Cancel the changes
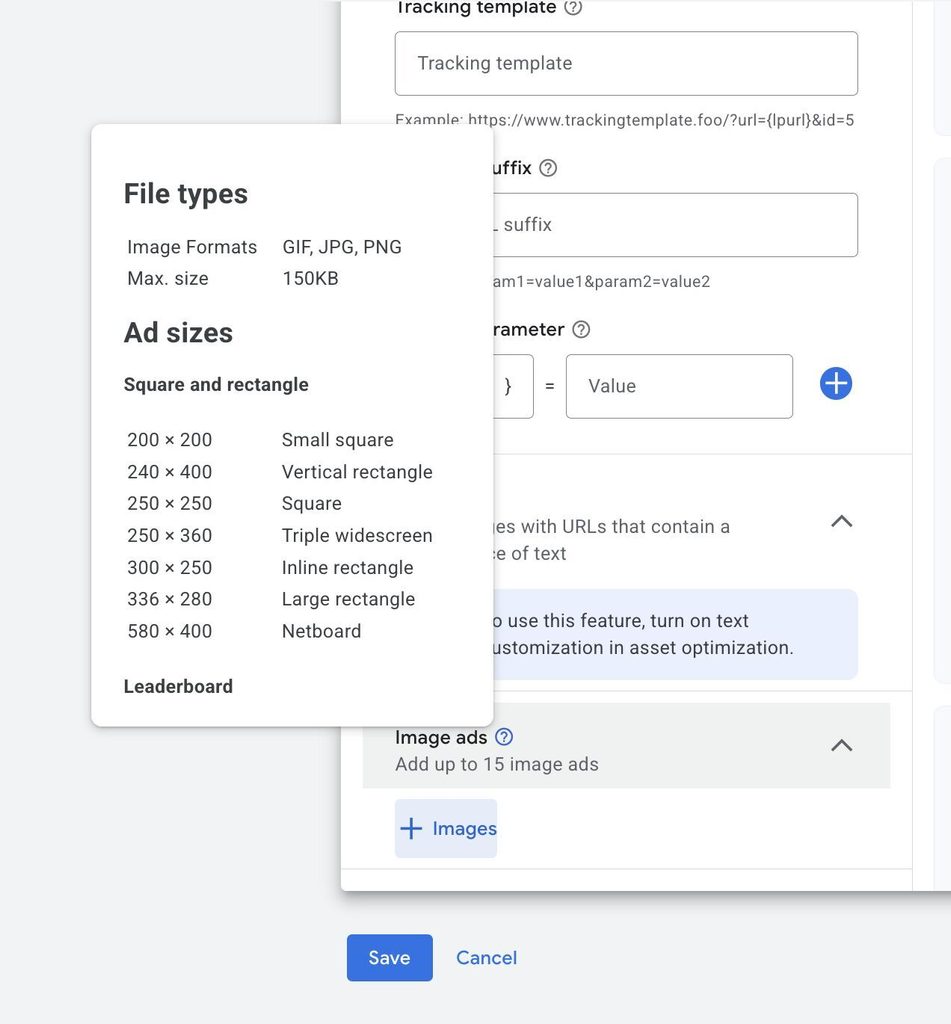The height and width of the screenshot is (1024, 951). coord(487,957)
